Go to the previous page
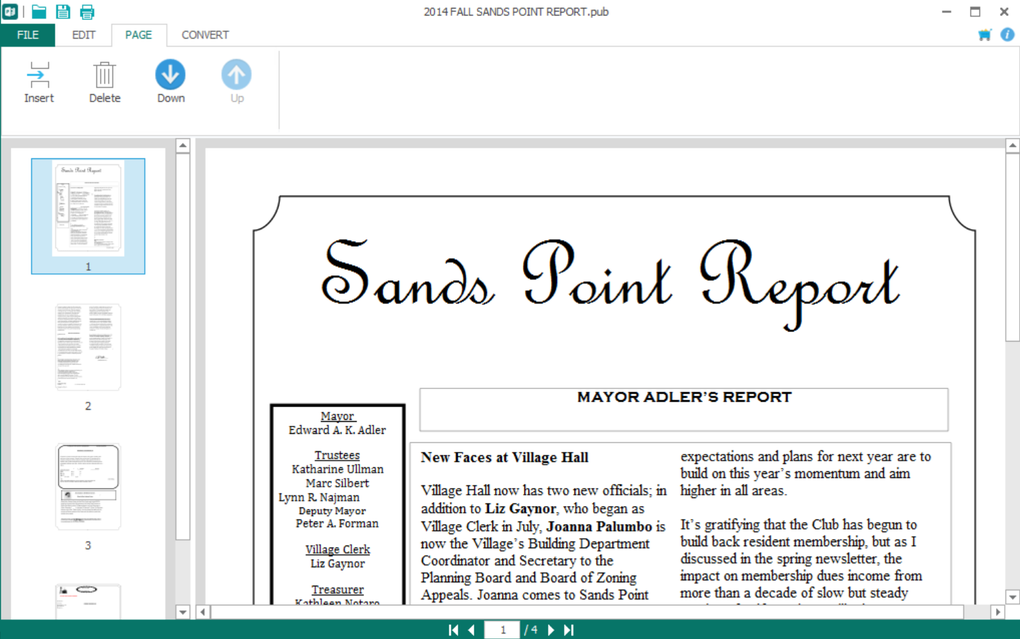Screen dimensions: 1020x639 [x=472, y=630]
